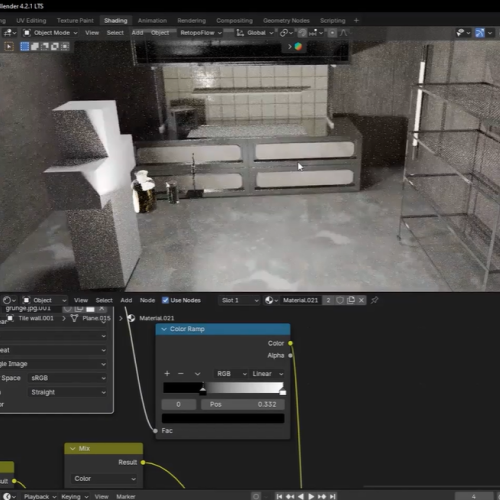Toggle proportional editing

click(x=332, y=33)
